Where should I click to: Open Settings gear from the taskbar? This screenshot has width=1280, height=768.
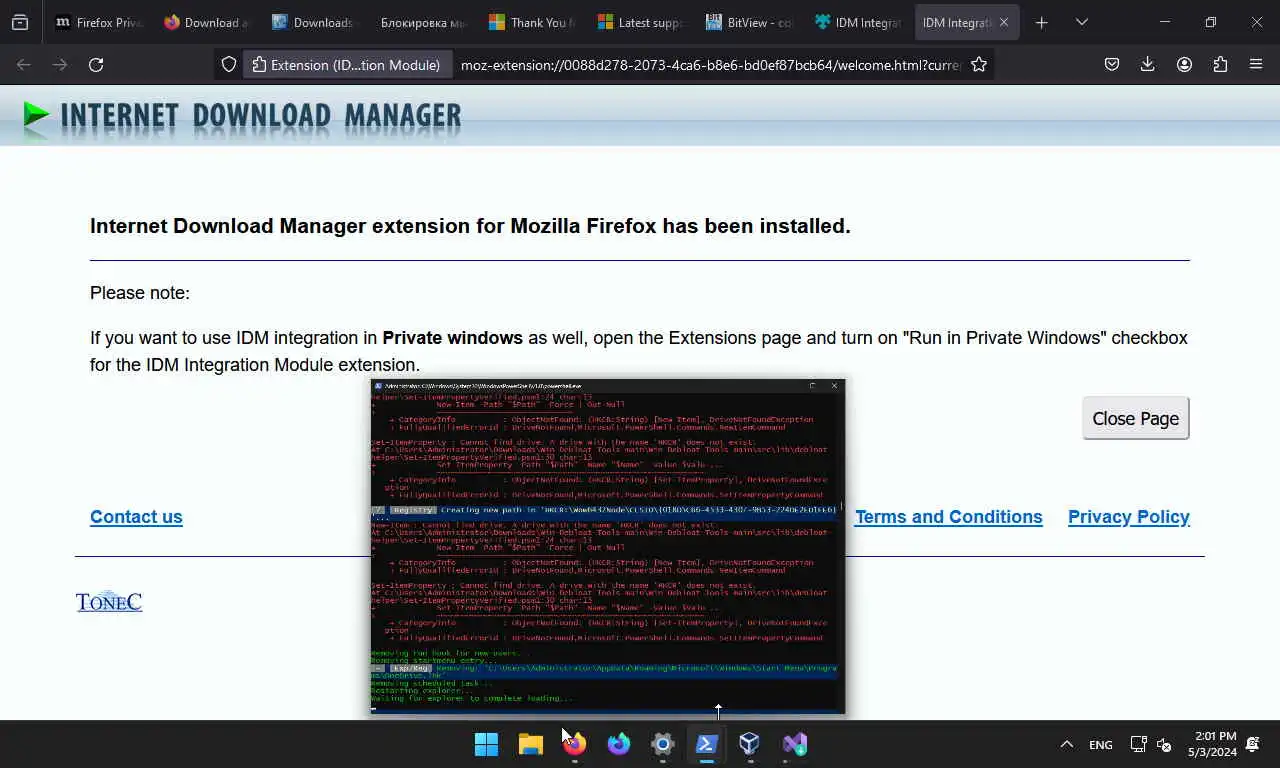click(x=662, y=744)
